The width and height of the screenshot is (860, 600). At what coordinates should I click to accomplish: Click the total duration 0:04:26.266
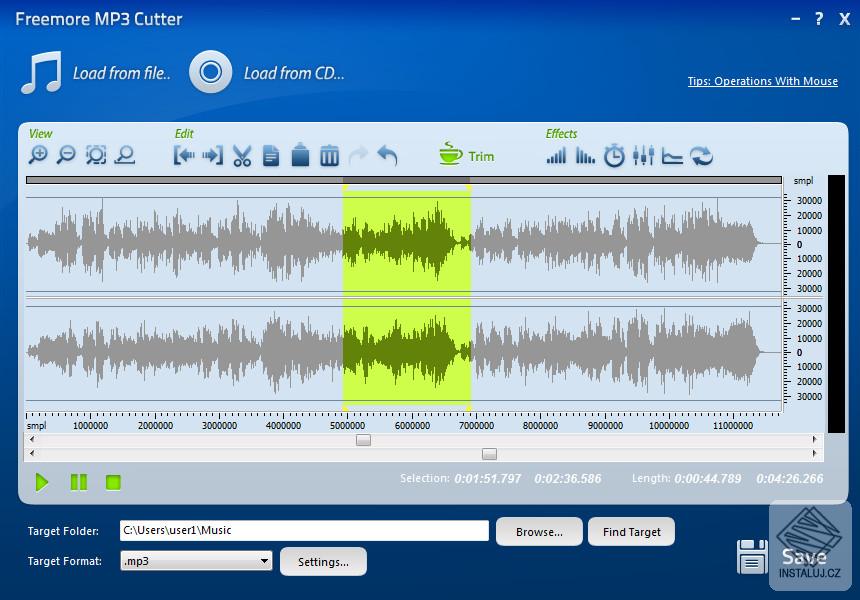790,479
